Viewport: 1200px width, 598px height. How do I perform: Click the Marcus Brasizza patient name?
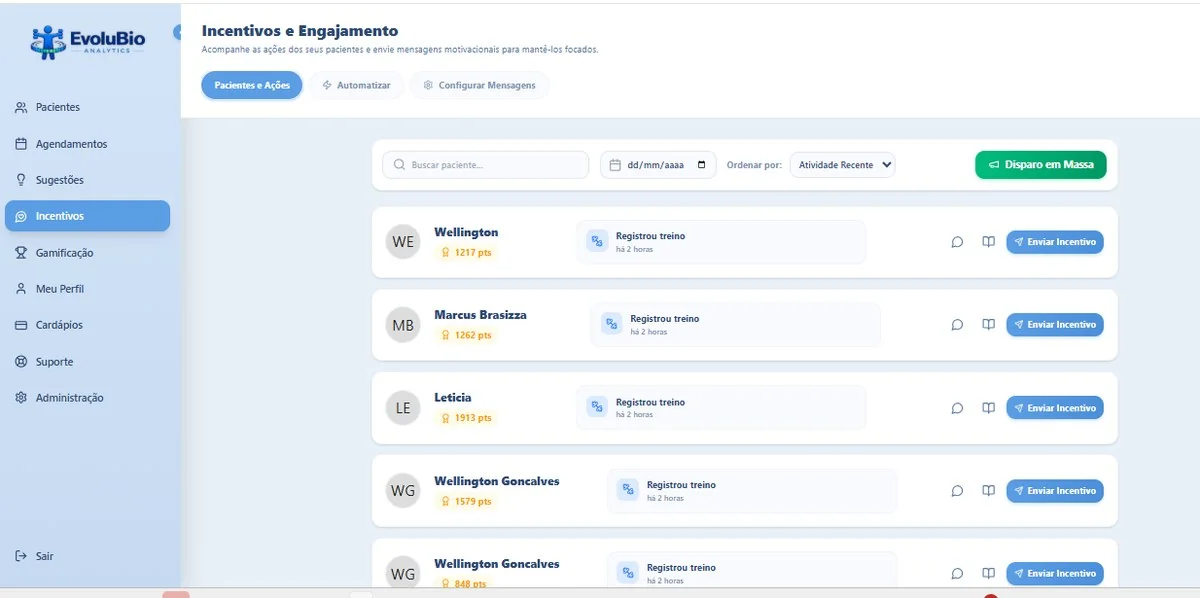[x=480, y=315]
